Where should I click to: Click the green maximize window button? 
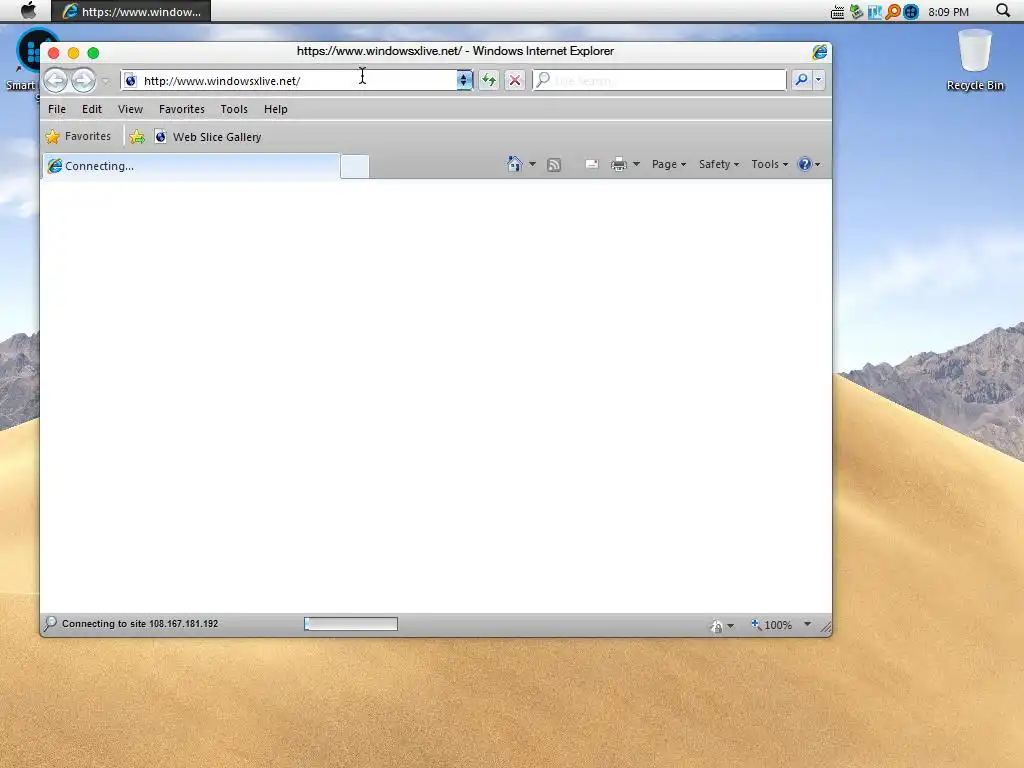coord(93,53)
